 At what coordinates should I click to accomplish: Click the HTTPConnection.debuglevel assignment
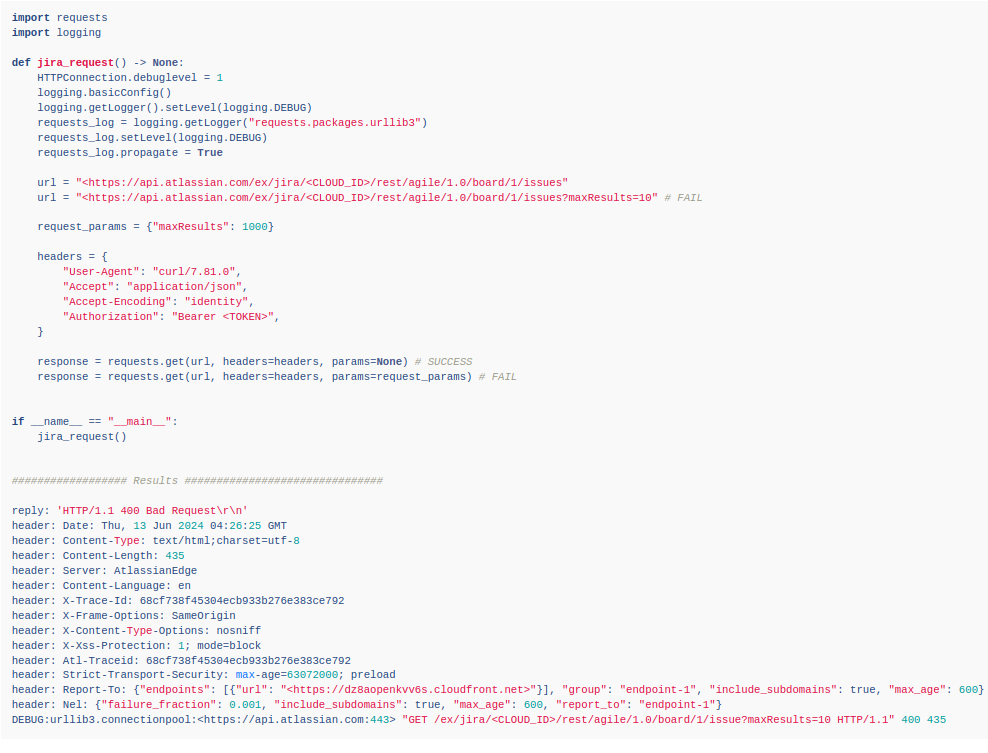coord(130,77)
